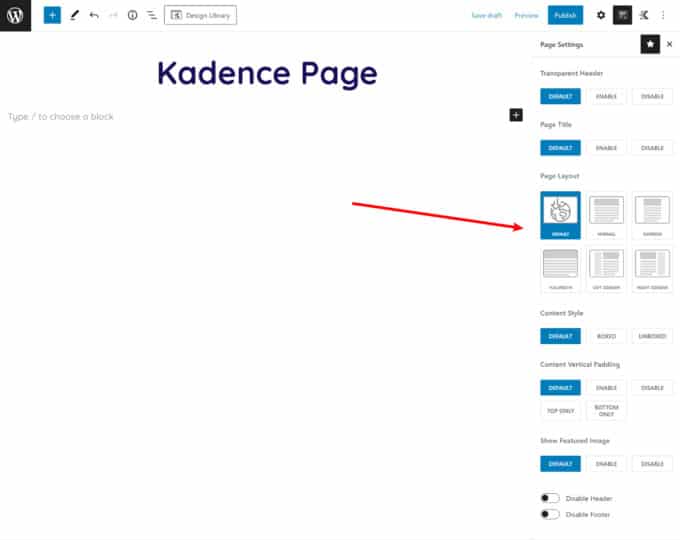Undo the last change

pyautogui.click(x=94, y=16)
